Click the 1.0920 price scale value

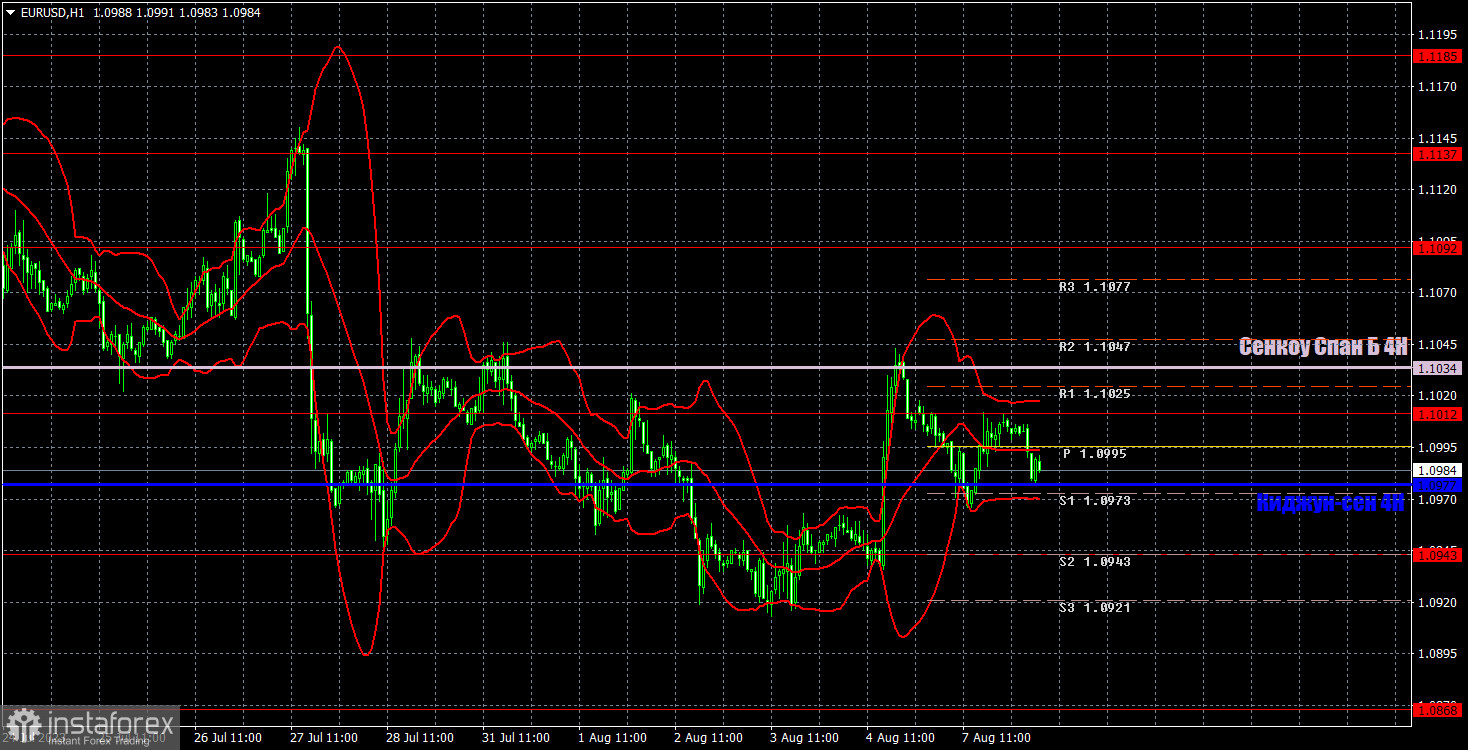coord(1437,602)
